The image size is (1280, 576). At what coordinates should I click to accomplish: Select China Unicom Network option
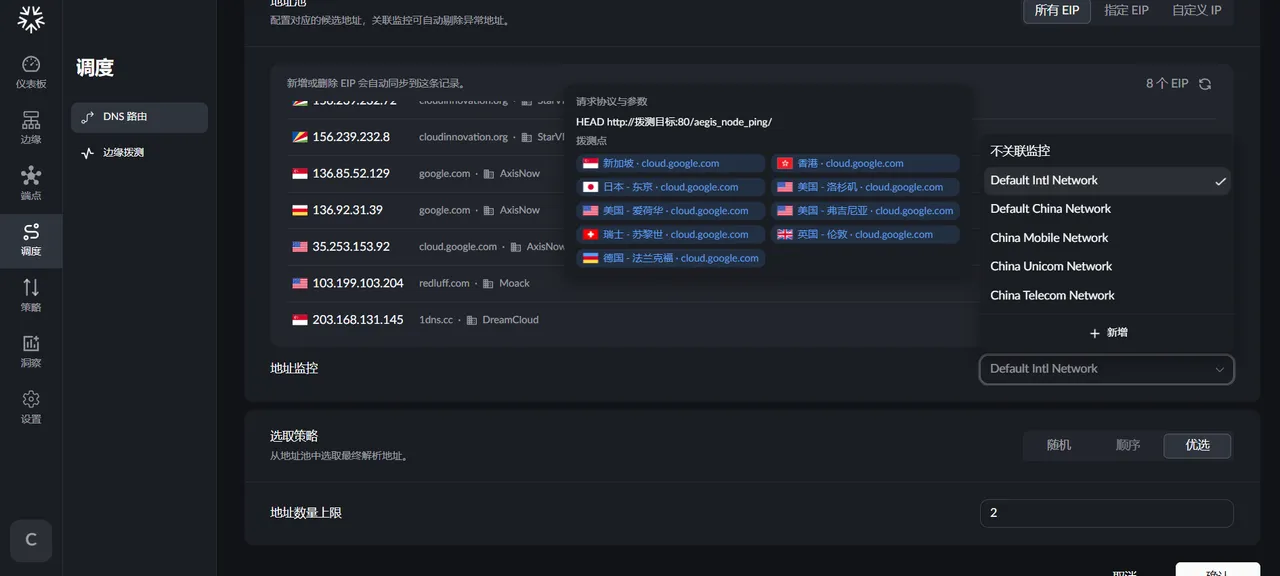click(1107, 267)
